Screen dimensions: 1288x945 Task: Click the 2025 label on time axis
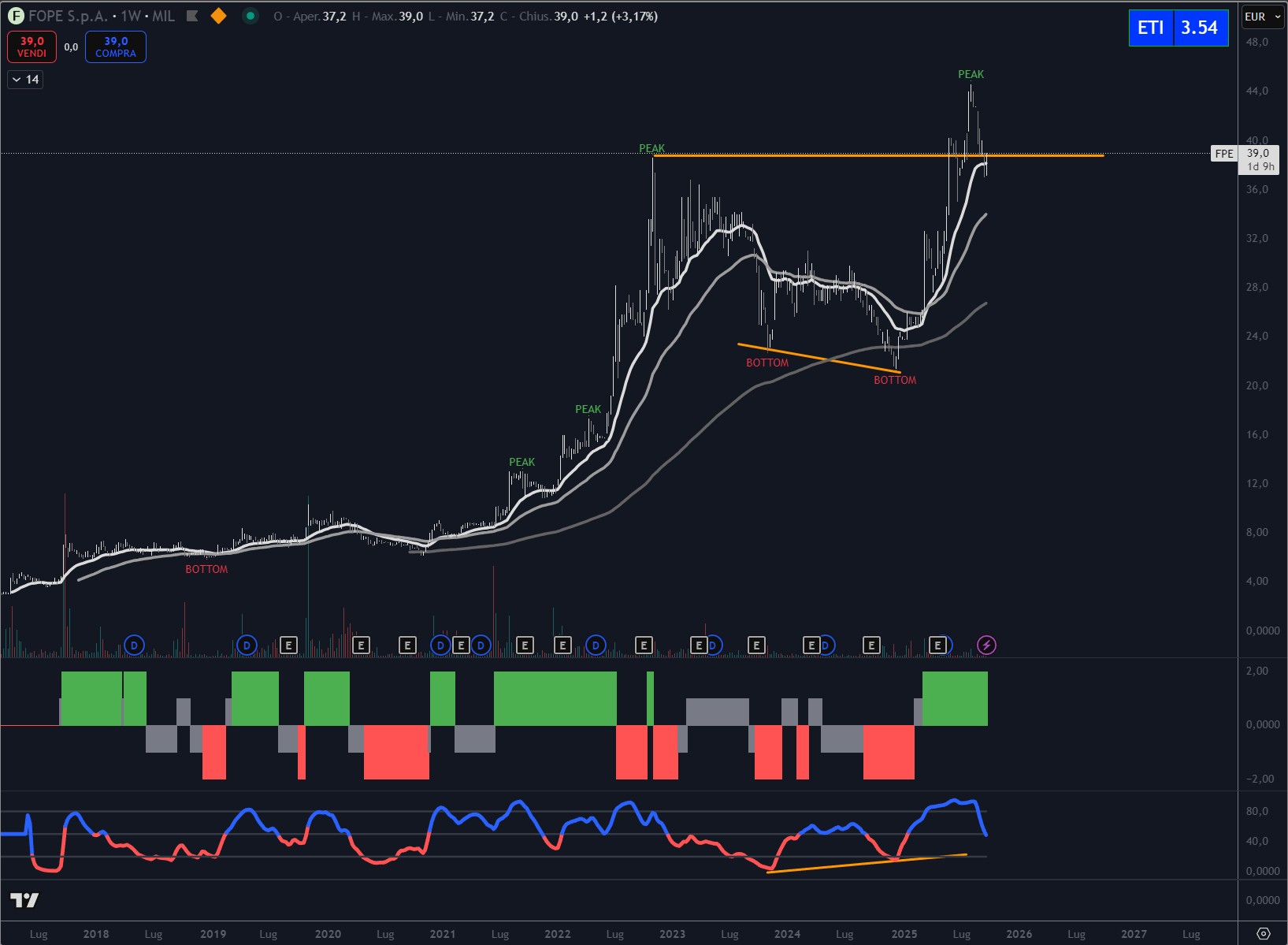pos(904,934)
